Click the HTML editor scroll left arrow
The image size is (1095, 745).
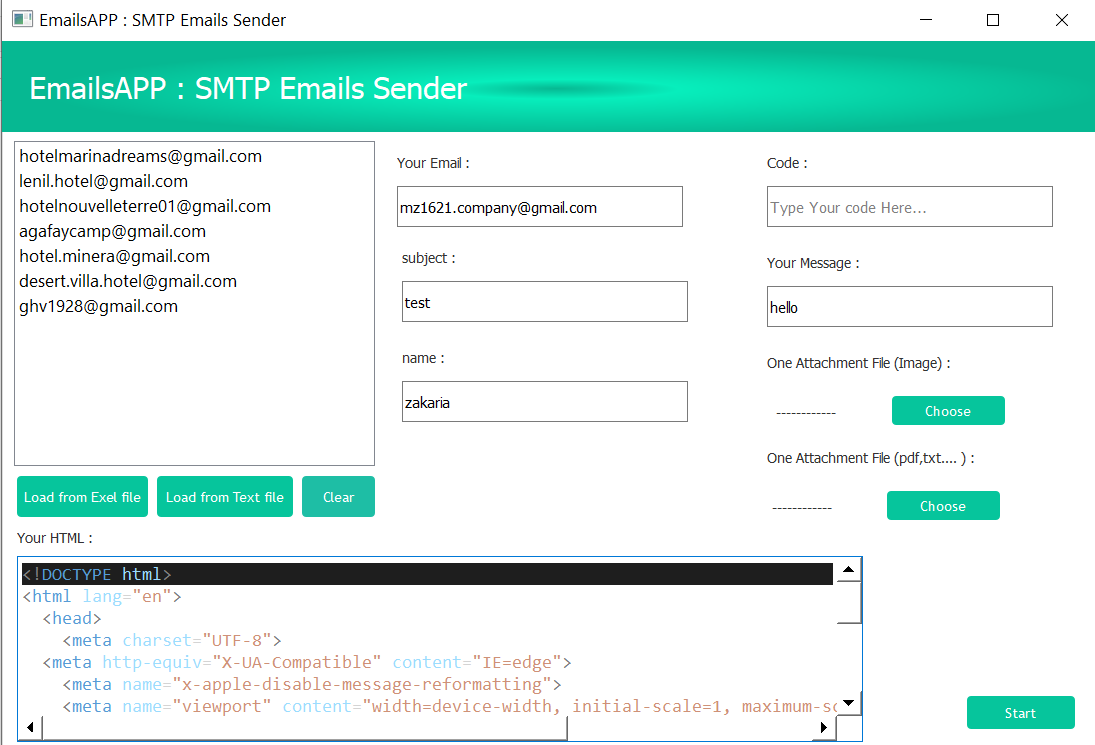pyautogui.click(x=30, y=728)
